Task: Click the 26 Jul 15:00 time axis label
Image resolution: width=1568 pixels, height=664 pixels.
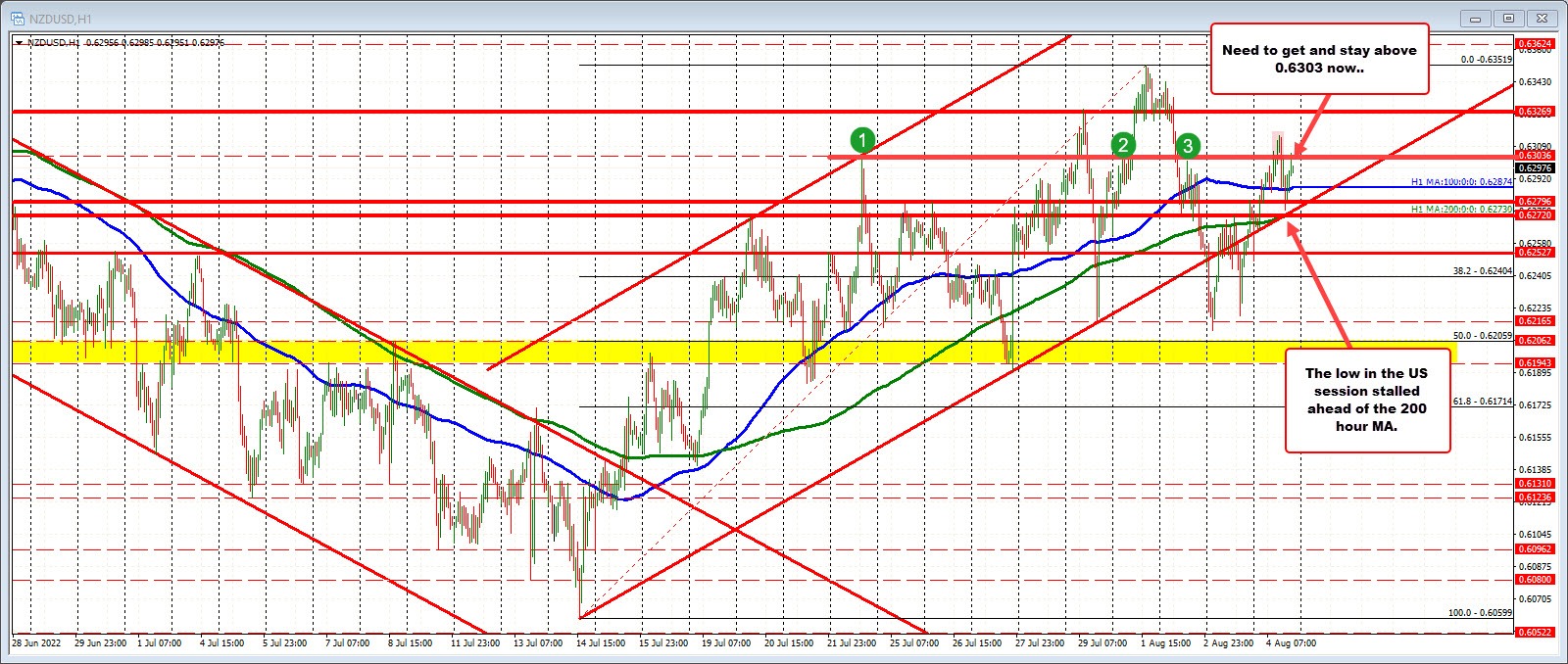Action: click(977, 644)
